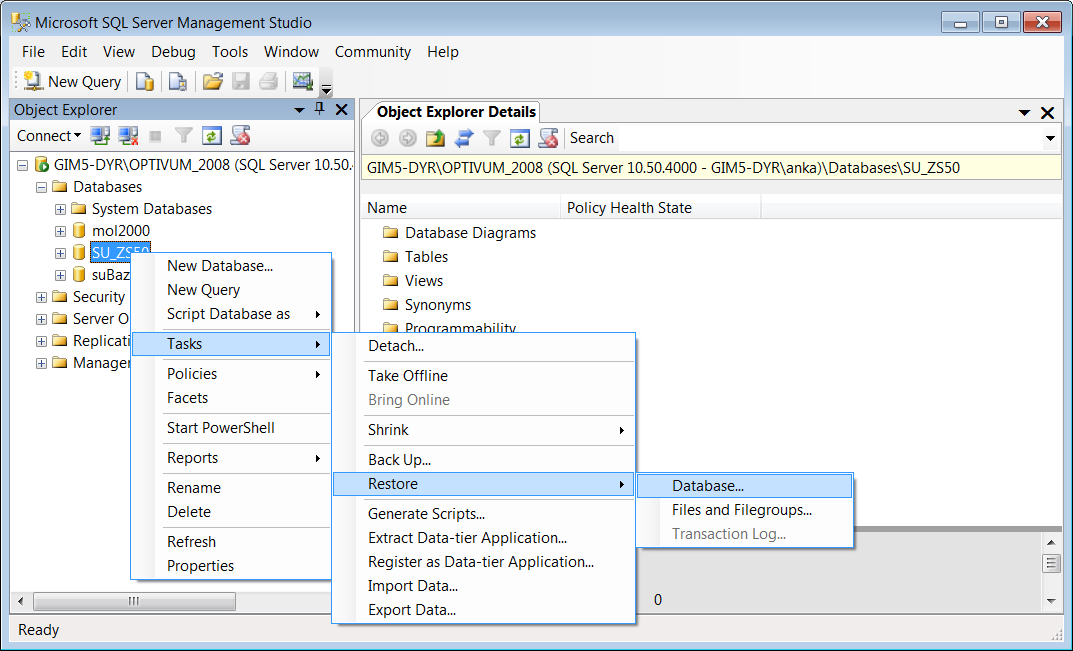Choose Generate Scripts... menu entry
The image size is (1073, 651).
(484, 513)
